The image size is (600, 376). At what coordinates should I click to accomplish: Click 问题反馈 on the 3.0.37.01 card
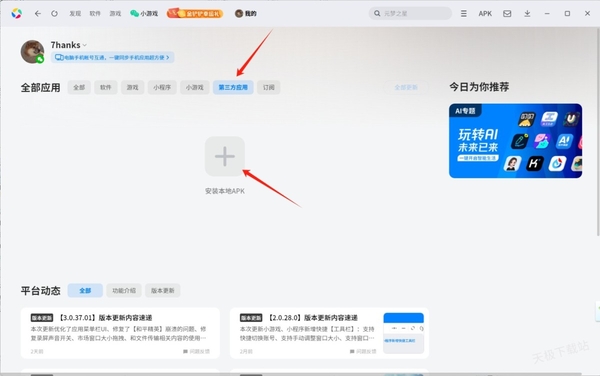tap(196, 351)
